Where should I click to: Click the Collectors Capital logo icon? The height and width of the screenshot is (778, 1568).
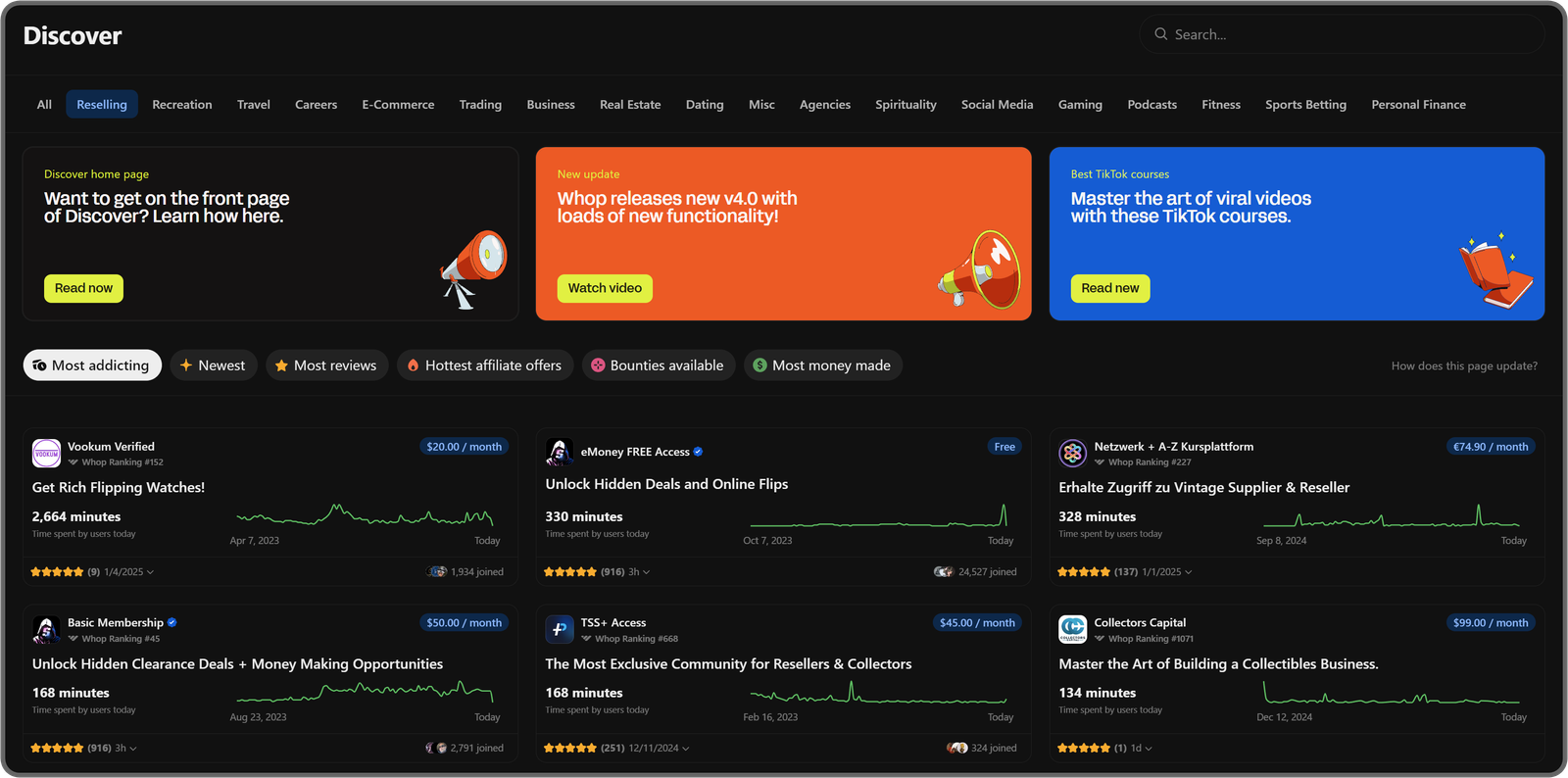click(1073, 630)
